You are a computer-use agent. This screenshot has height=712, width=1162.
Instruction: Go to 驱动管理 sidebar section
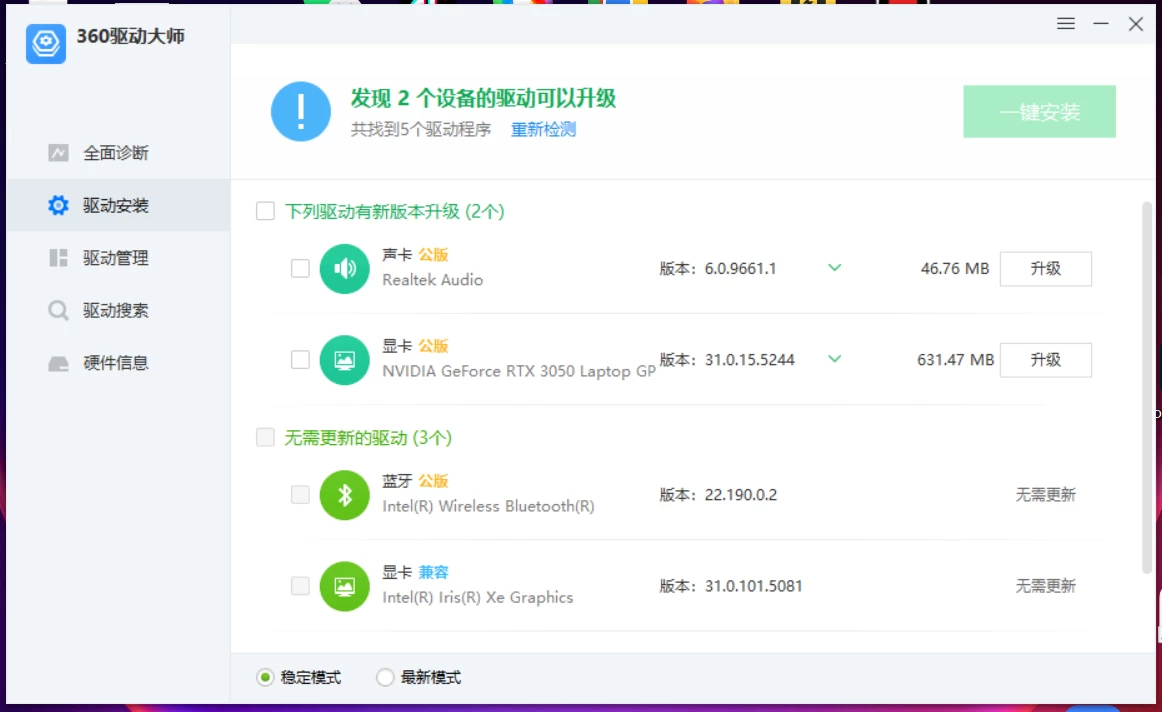pos(119,258)
